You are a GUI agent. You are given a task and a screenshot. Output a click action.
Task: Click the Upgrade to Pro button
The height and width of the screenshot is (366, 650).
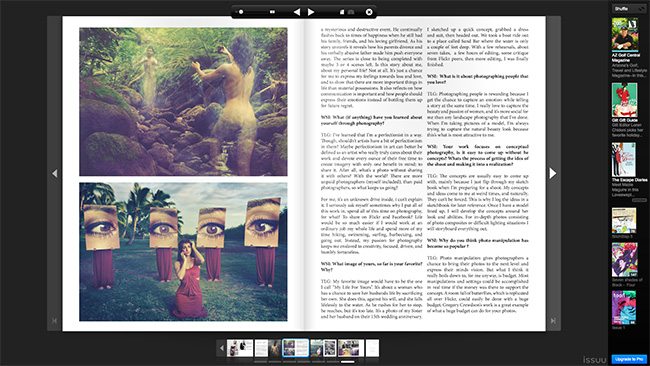[x=629, y=359]
